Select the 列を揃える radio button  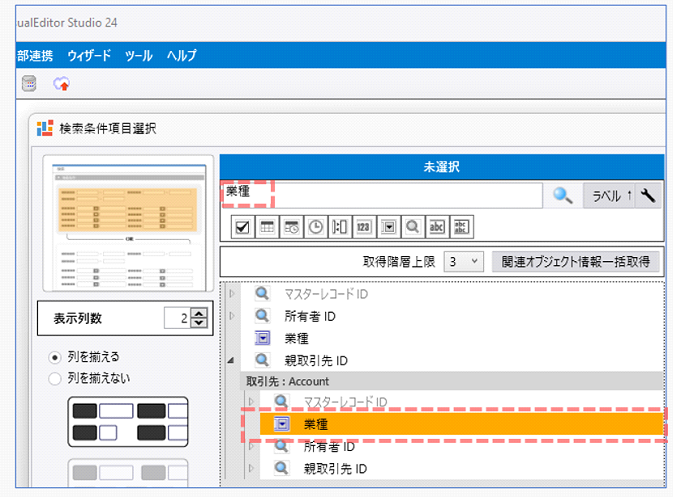[x=55, y=357]
